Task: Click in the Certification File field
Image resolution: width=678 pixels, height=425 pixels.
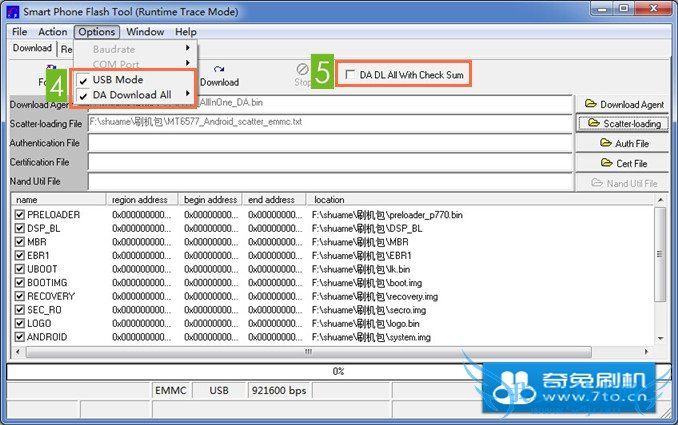Action: [330, 162]
